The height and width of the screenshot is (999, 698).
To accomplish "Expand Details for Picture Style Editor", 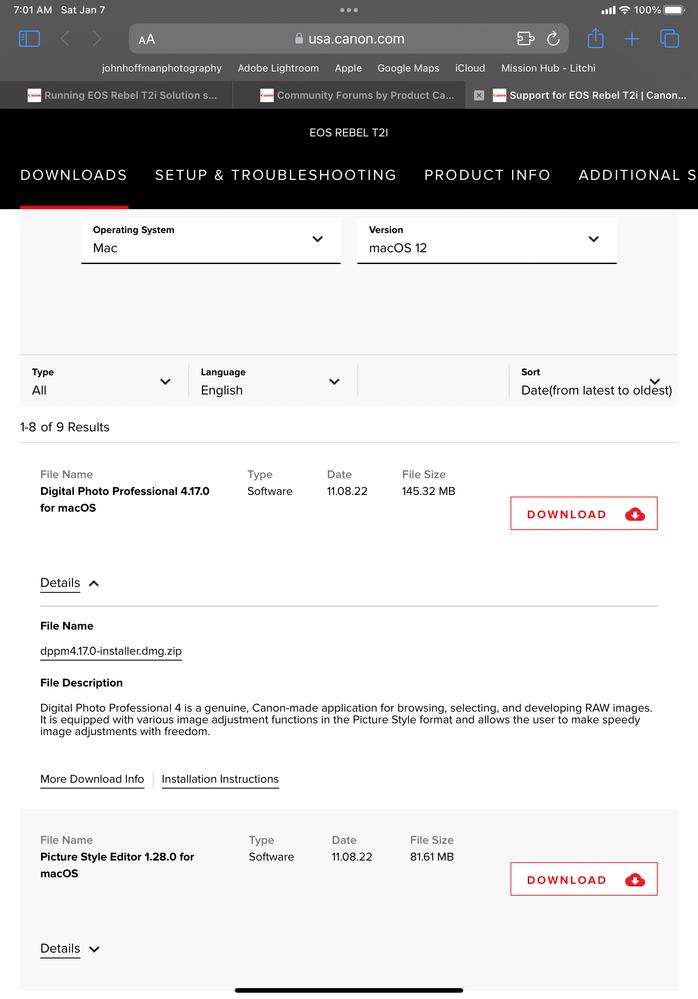I will tap(70, 949).
